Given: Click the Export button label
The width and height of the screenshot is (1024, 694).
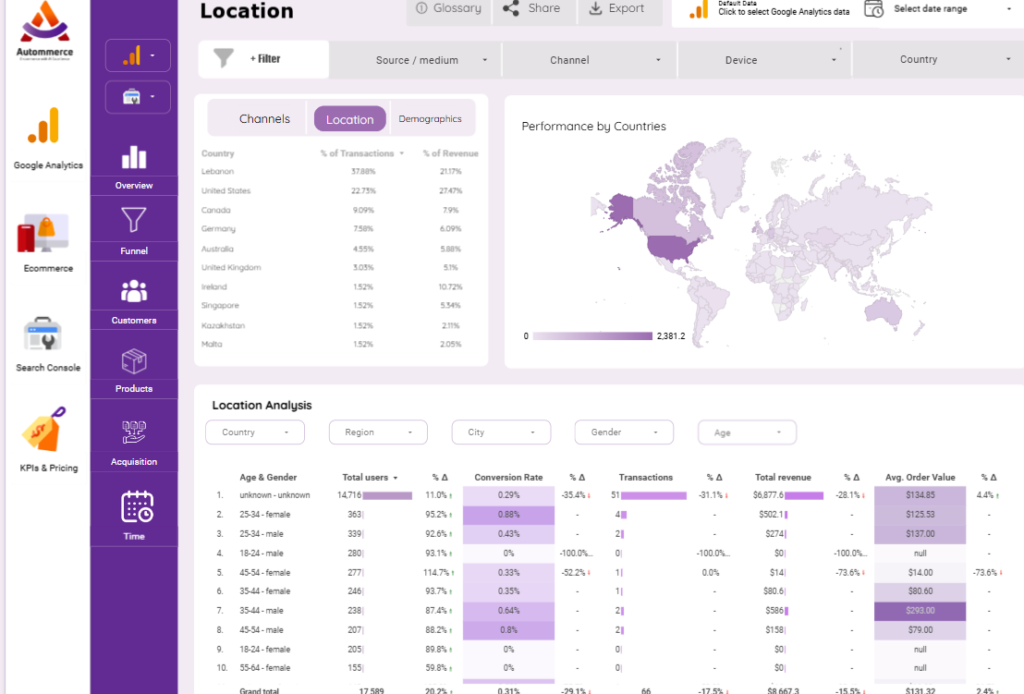Looking at the screenshot, I should click(626, 8).
